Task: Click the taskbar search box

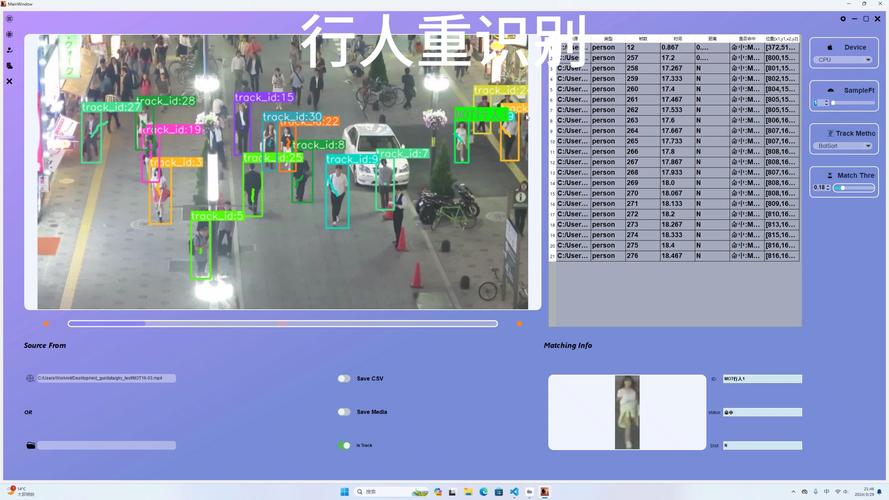Action: (x=391, y=491)
